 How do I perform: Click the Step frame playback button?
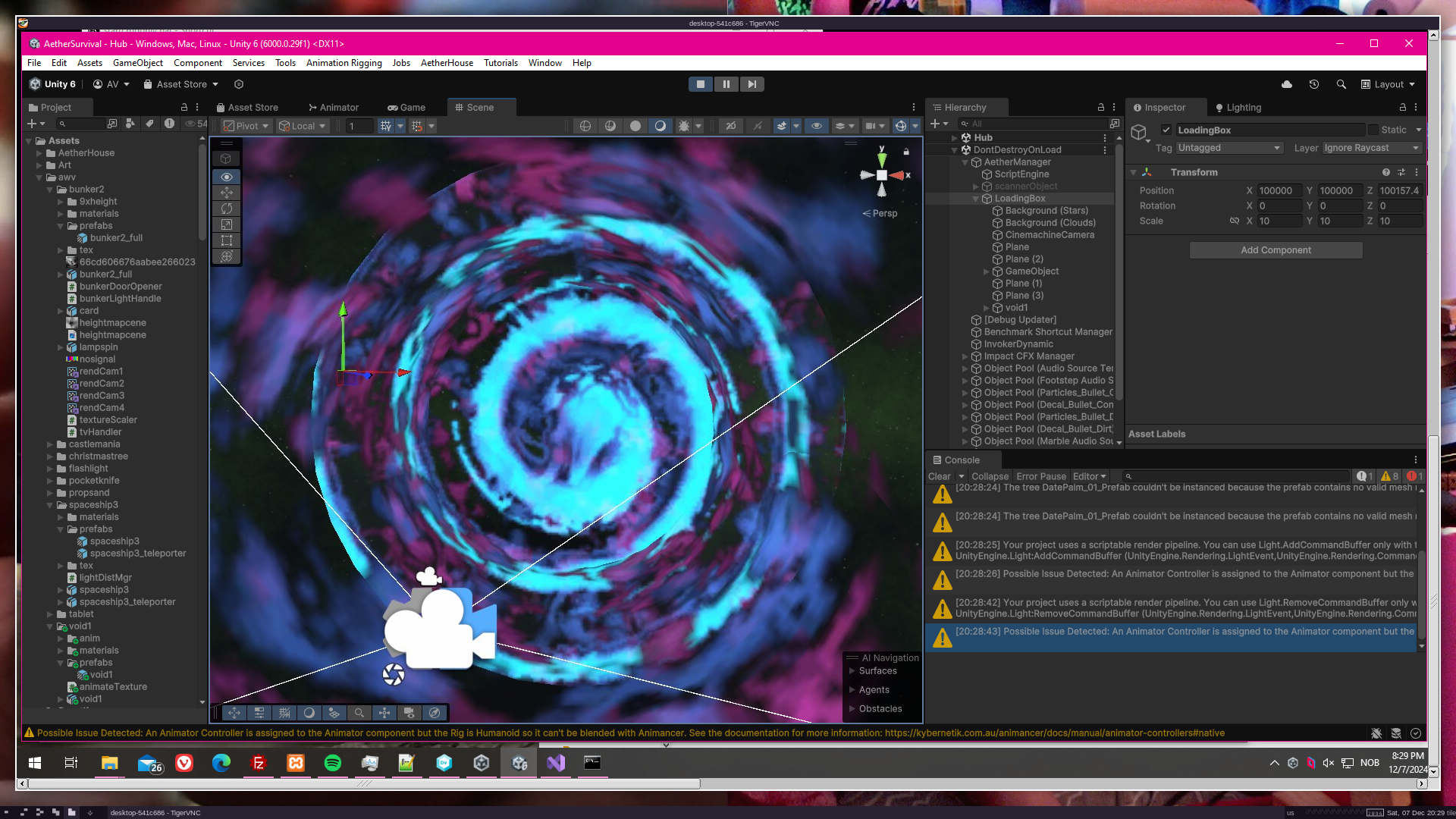tap(752, 84)
